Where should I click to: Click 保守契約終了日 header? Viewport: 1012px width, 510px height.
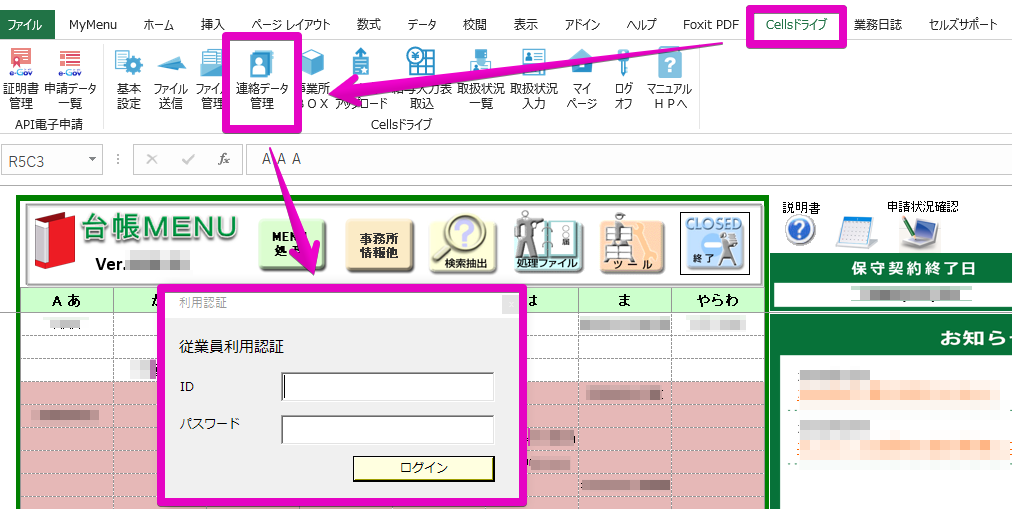(x=912, y=269)
